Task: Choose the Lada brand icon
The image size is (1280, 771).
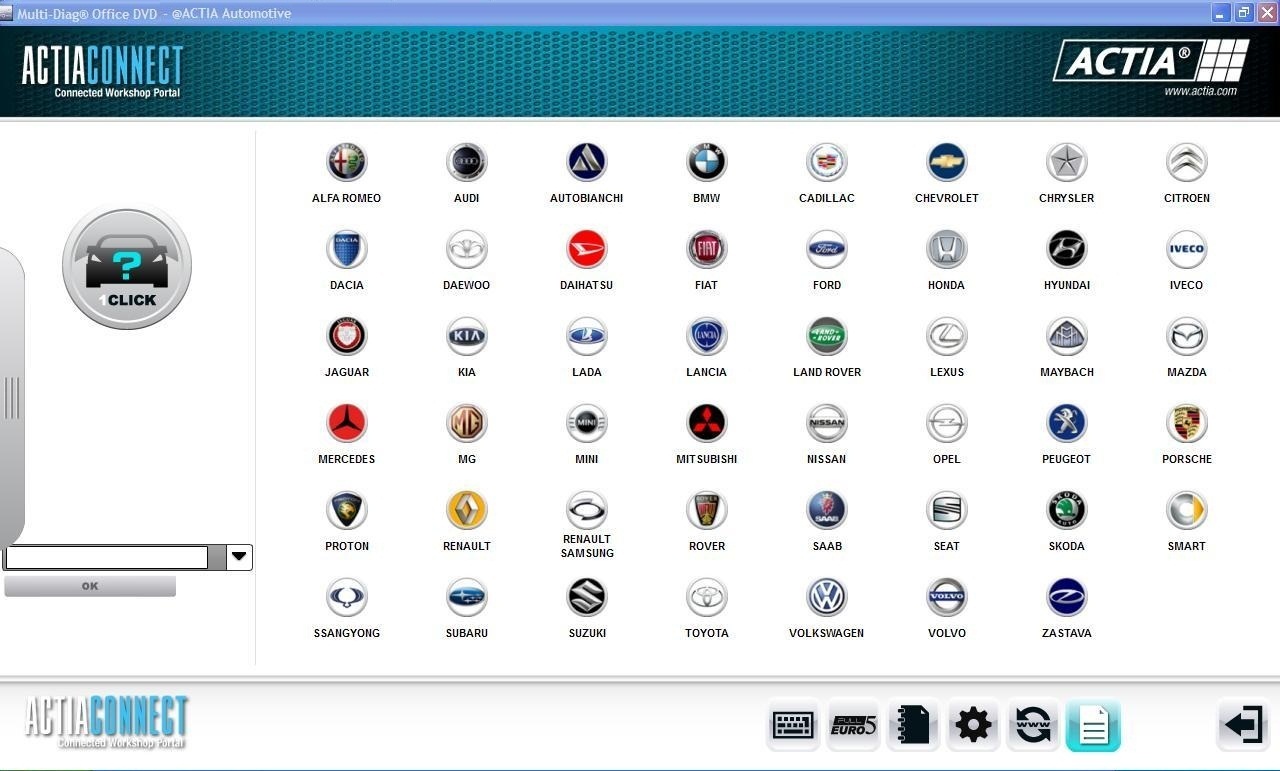Action: pyautogui.click(x=587, y=336)
